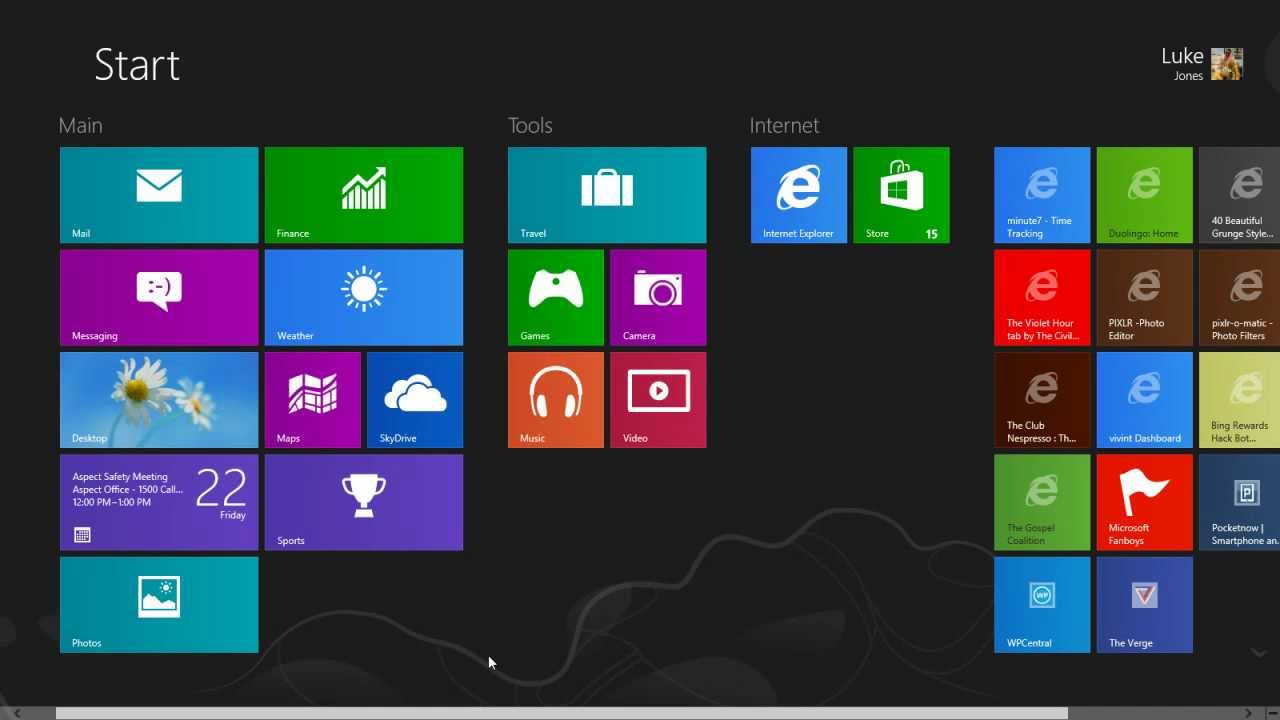This screenshot has height=720, width=1280.
Task: Open The Club Nespresso tile
Action: pos(1042,400)
